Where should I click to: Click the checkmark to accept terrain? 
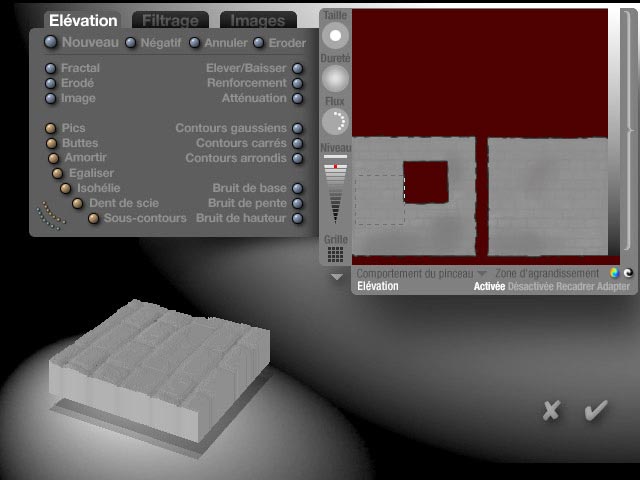pyautogui.click(x=596, y=410)
